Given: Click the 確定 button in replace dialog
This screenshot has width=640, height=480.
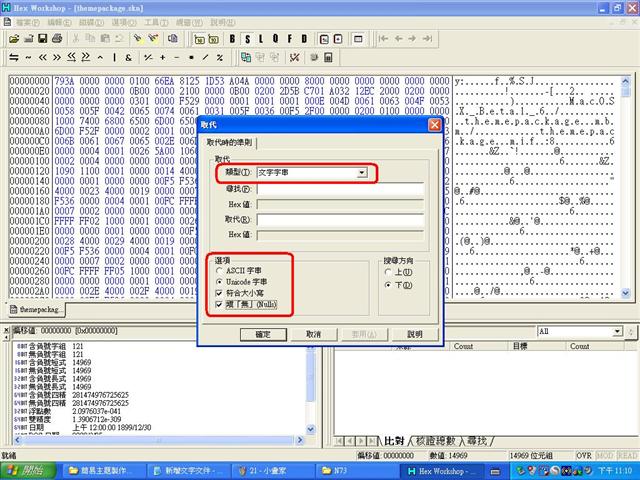Looking at the screenshot, I should pos(263,334).
